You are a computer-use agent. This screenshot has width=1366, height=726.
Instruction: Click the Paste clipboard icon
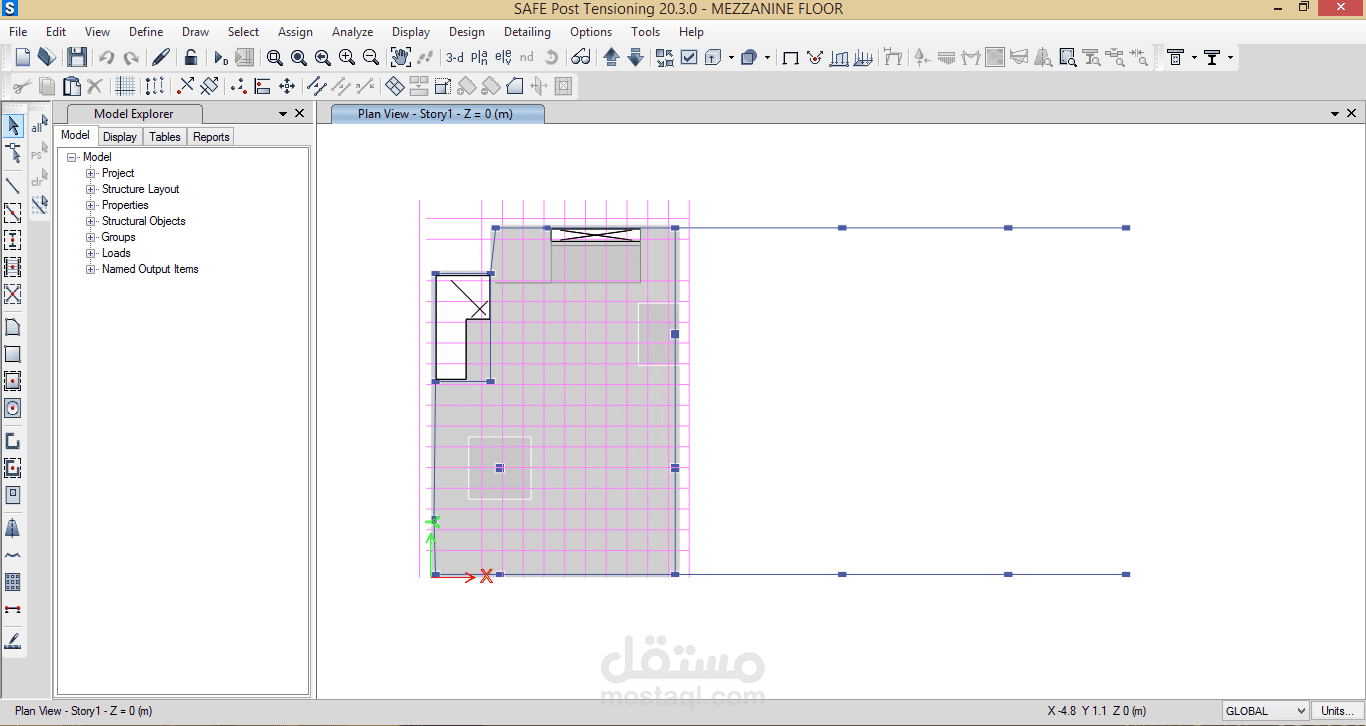[x=71, y=86]
